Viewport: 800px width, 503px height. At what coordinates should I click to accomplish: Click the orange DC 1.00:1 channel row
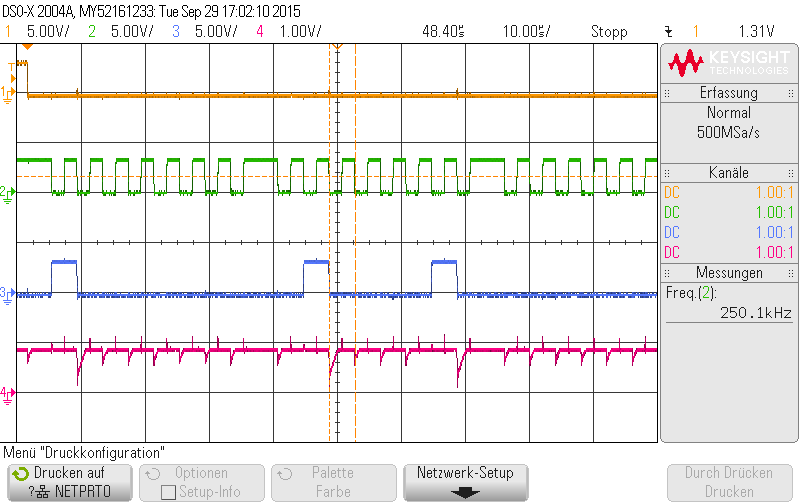coord(729,192)
